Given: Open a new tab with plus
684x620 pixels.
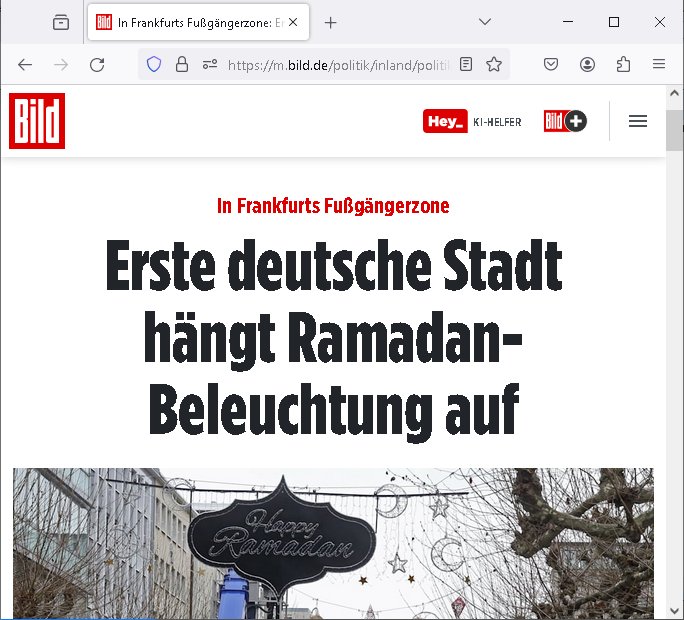Looking at the screenshot, I should click(x=331, y=23).
